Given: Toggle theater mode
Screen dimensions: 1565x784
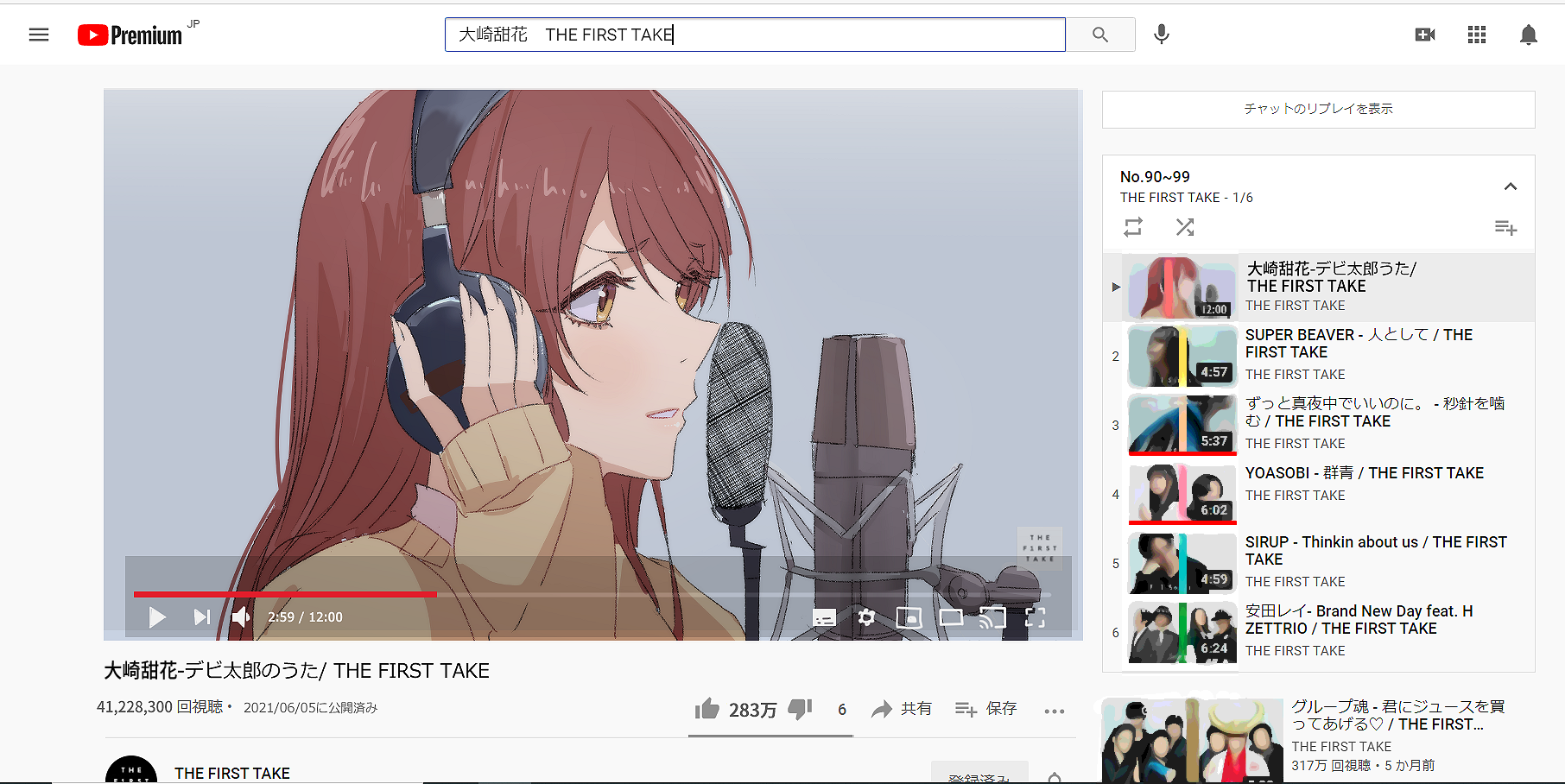Looking at the screenshot, I should (x=951, y=617).
